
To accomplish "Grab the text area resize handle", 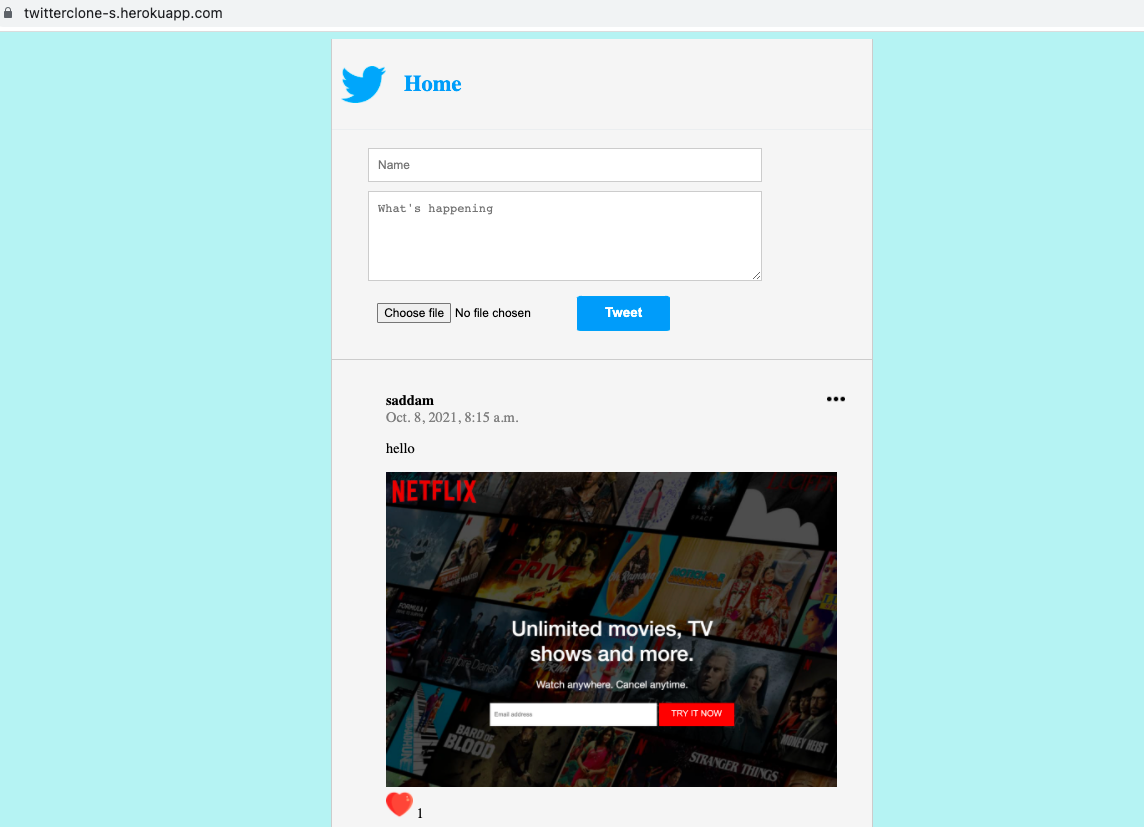I will pyautogui.click(x=757, y=276).
